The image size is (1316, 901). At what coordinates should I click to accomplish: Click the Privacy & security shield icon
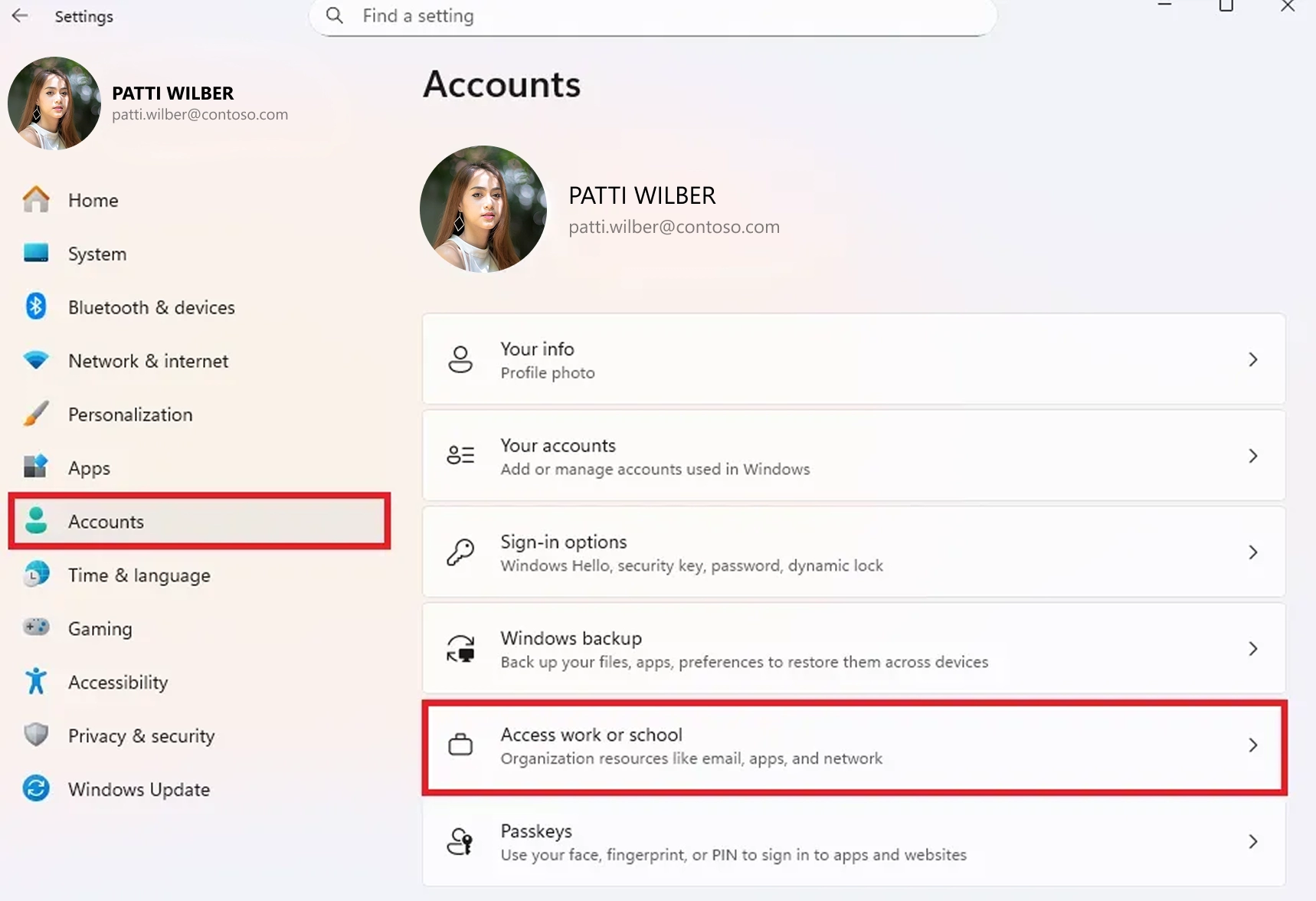(36, 736)
